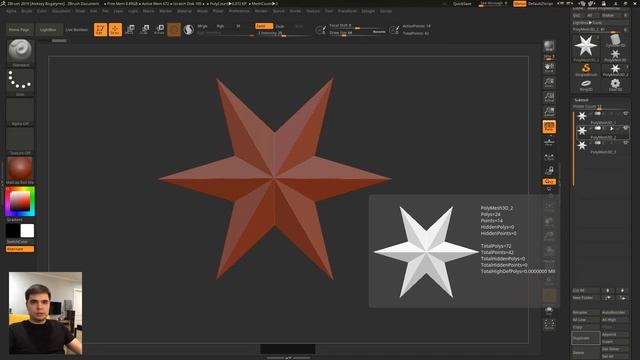Toggle the Mrgb paint mode
Viewport: 640px width, 360px height.
click(x=202, y=26)
